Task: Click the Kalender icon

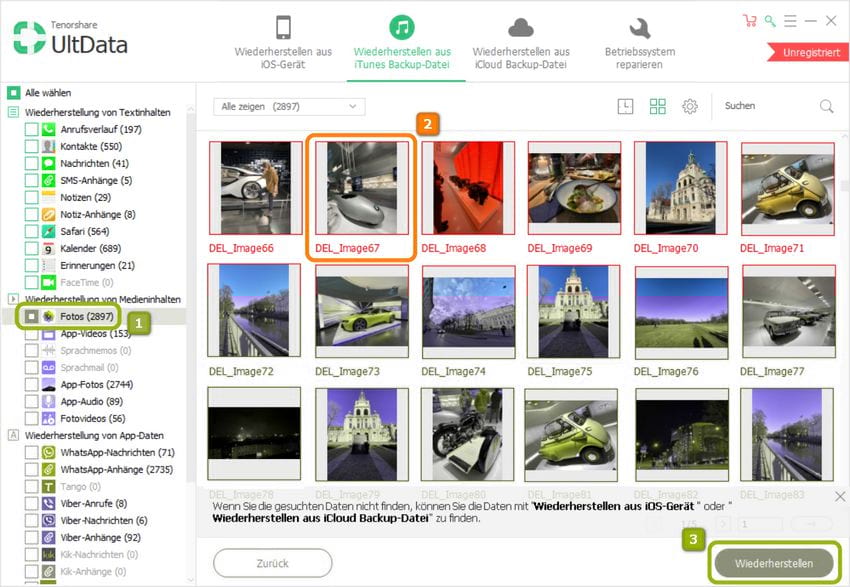Action: [49, 248]
